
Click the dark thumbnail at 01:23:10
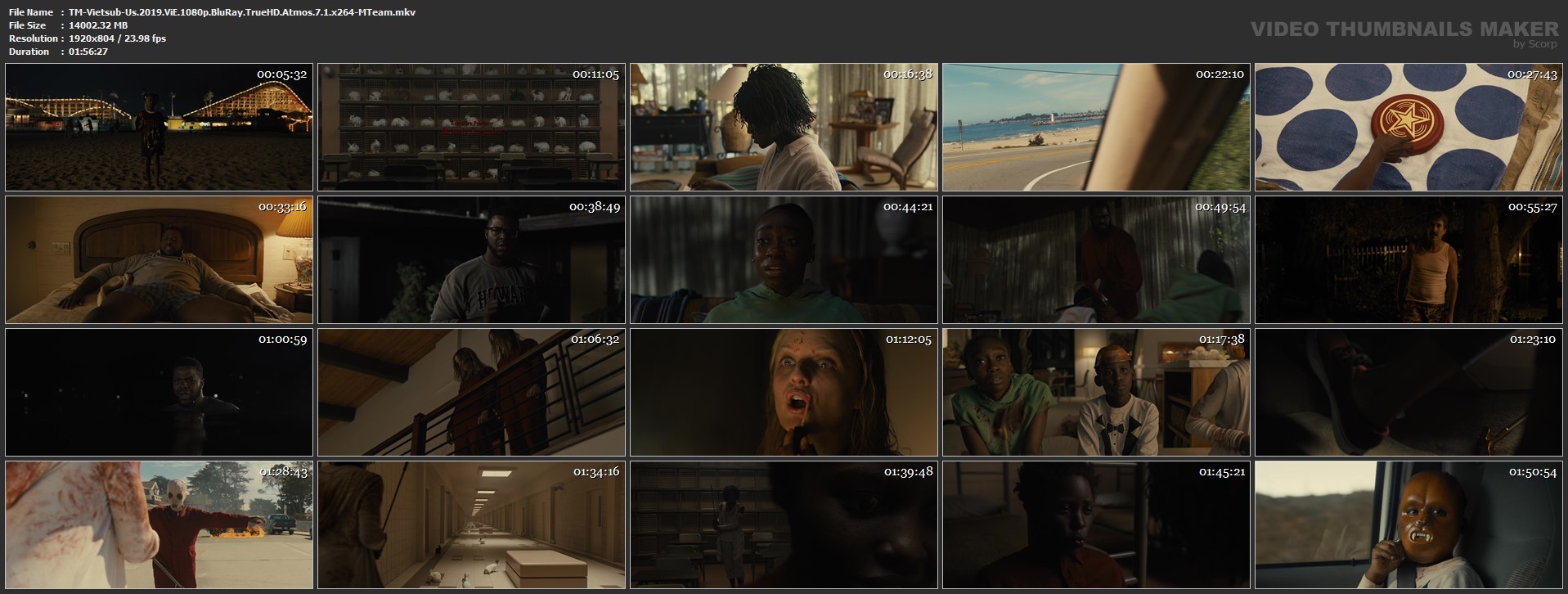coord(1409,393)
